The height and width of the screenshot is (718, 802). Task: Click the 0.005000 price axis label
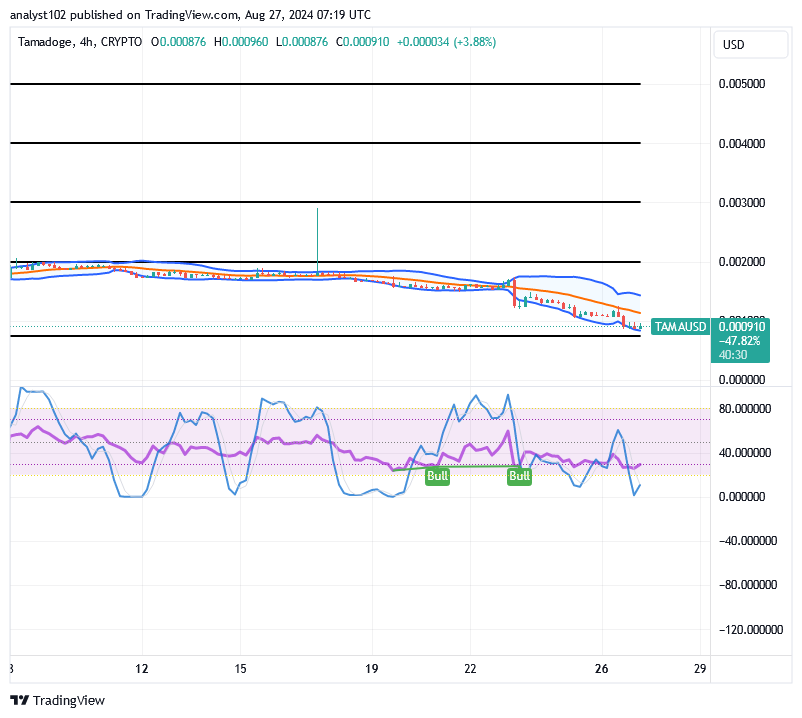[742, 84]
